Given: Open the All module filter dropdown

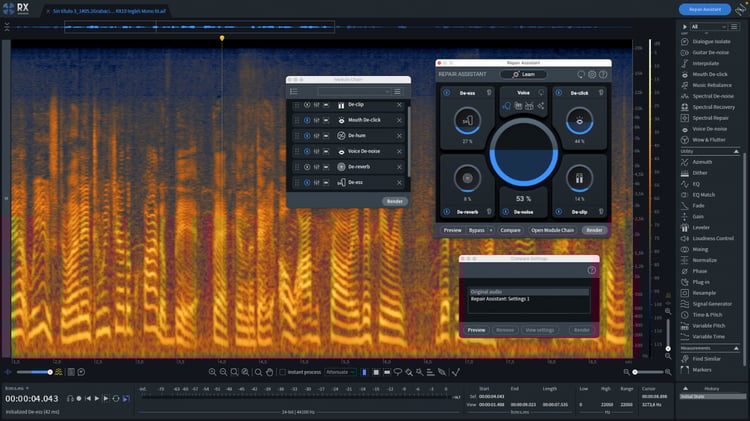Looking at the screenshot, I should tap(708, 27).
